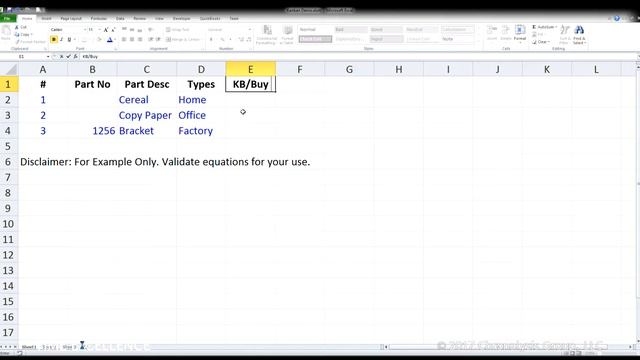This screenshot has height=360, width=640.
Task: Select the column E header
Action: click(x=251, y=69)
